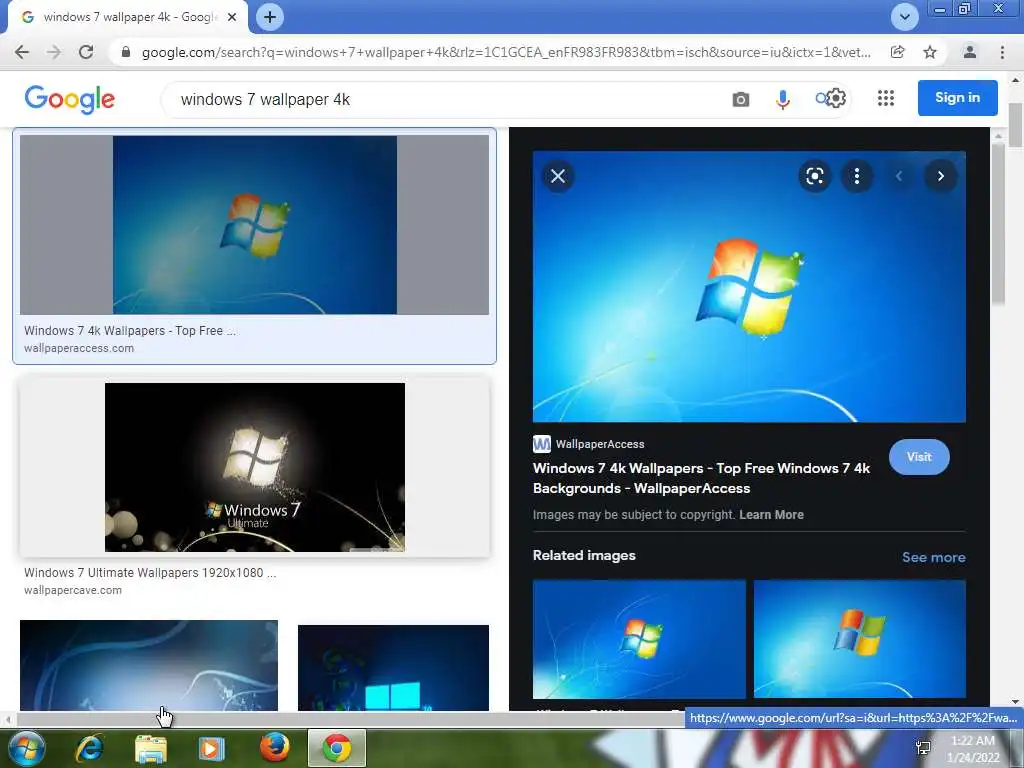
Task: Click the taskbar clock
Action: tap(973, 749)
